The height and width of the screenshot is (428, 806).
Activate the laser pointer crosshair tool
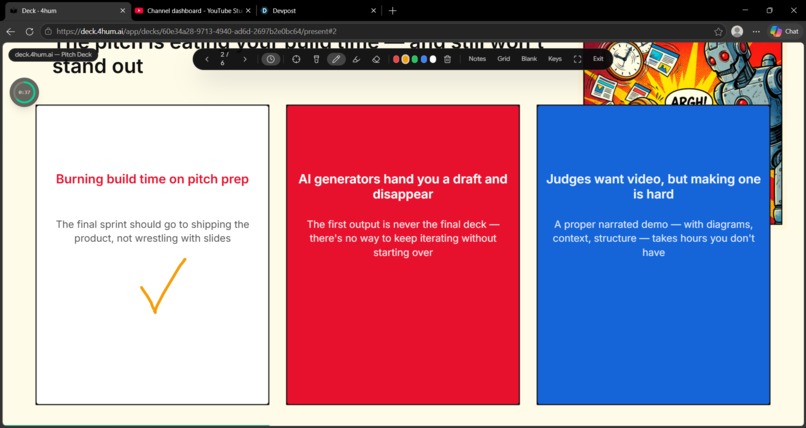pos(296,59)
